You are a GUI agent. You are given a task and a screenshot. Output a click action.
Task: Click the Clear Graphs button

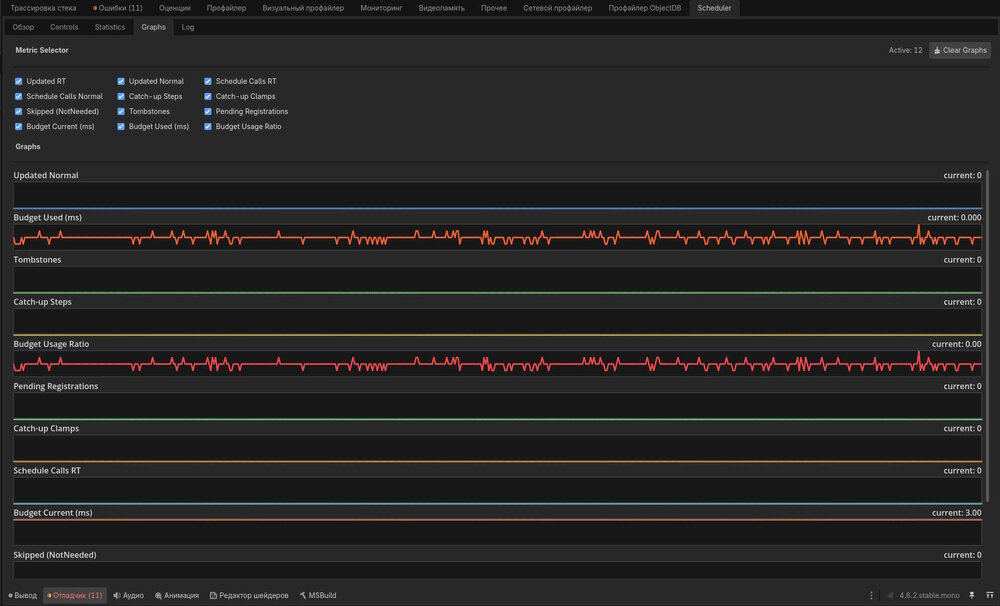point(959,50)
